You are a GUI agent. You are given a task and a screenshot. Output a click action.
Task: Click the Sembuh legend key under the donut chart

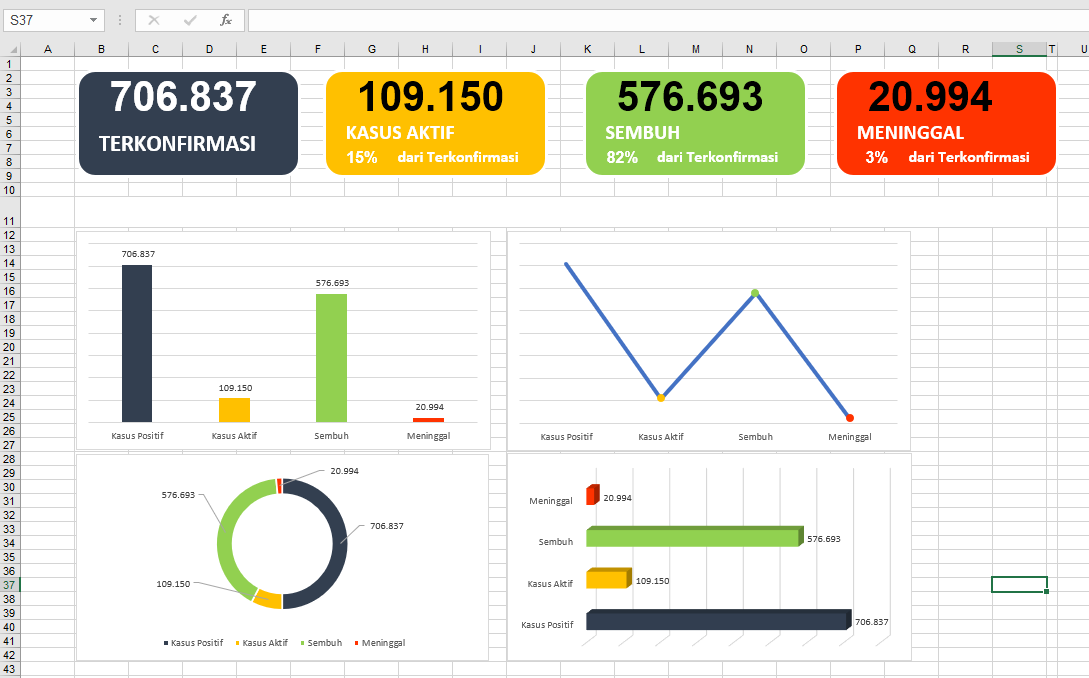click(303, 642)
